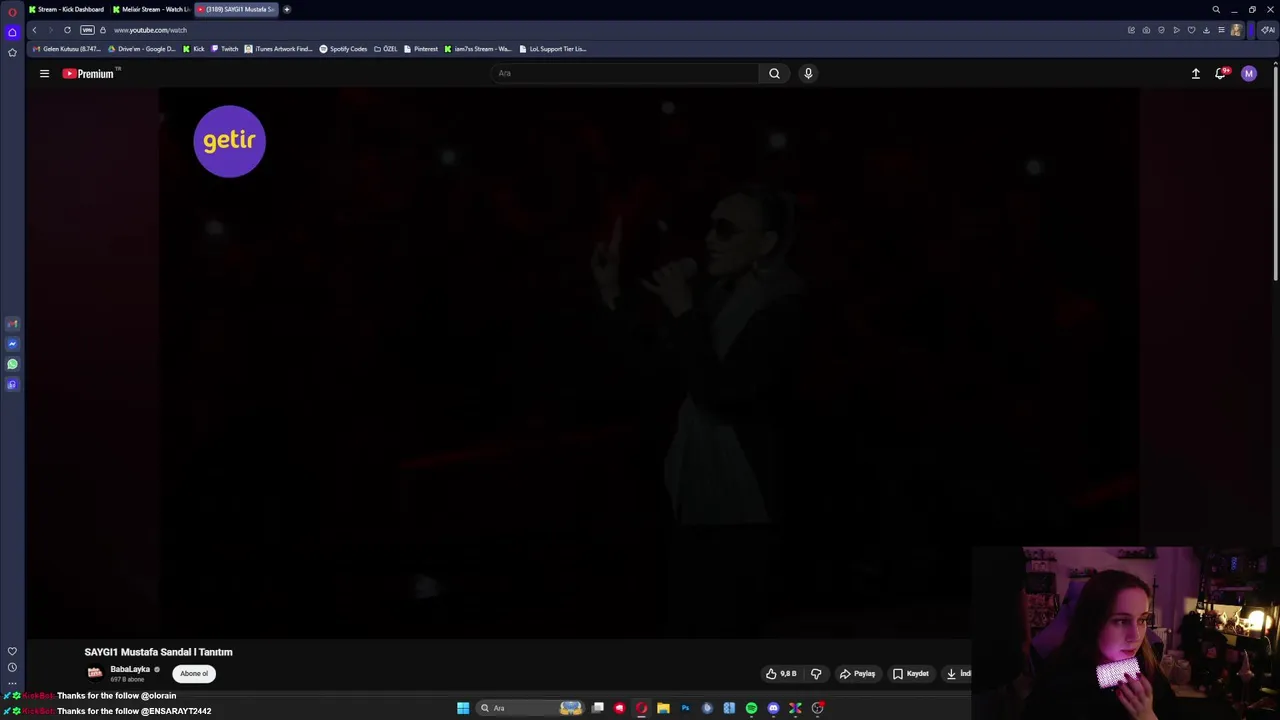Go back with browser back arrow
Image resolution: width=1280 pixels, height=720 pixels.
point(34,30)
